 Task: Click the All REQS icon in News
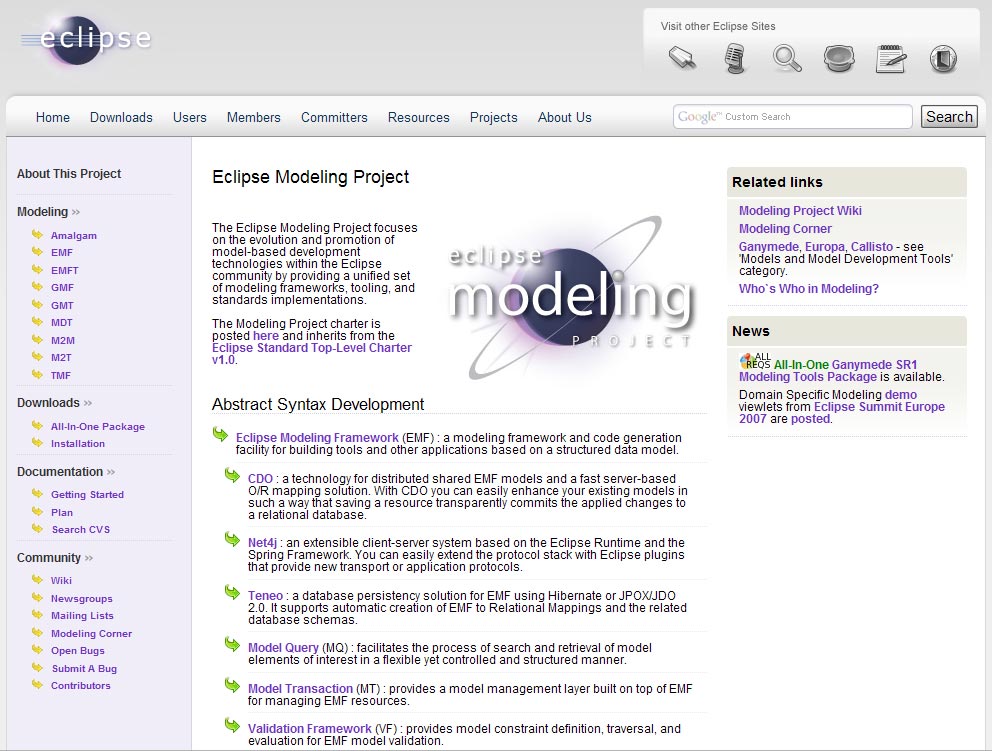[x=755, y=361]
